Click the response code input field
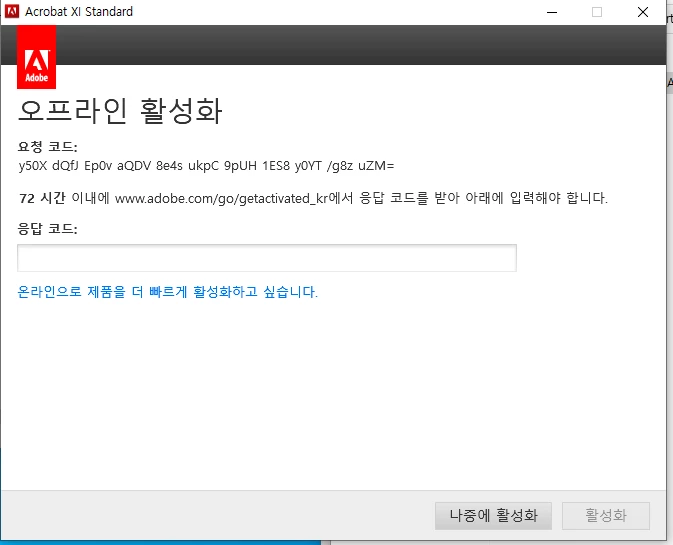The image size is (673, 545). pyautogui.click(x=267, y=258)
